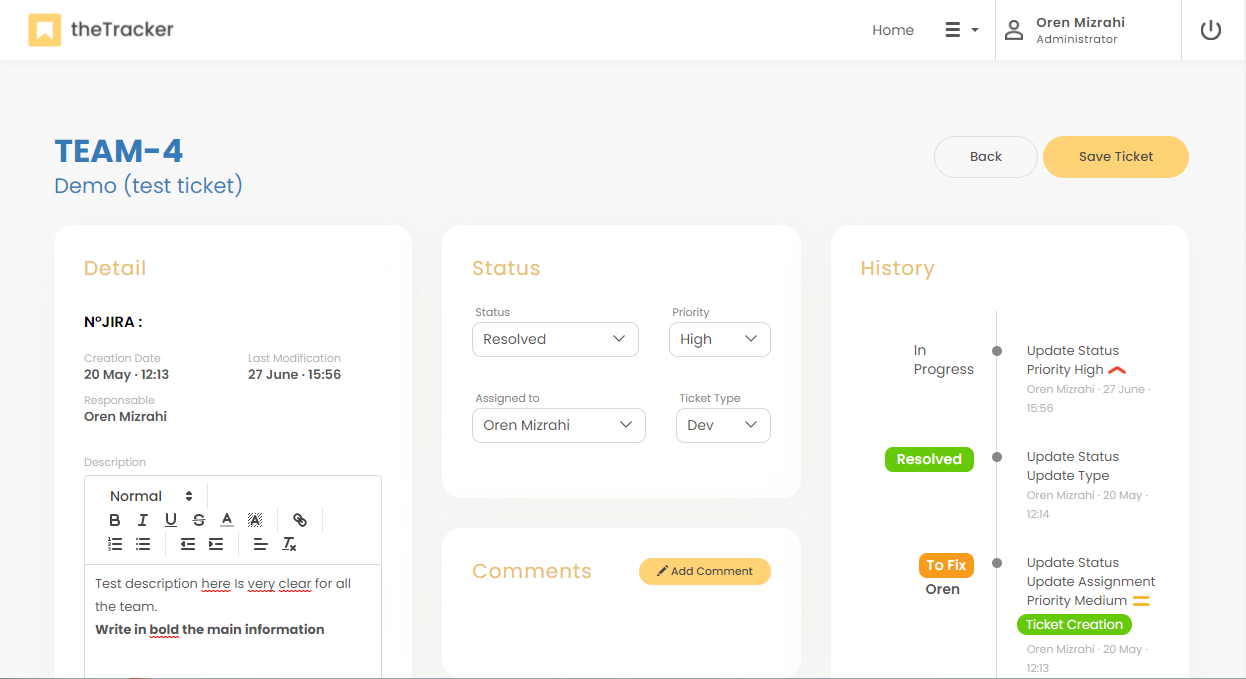Insert a link using the chain icon
Viewport: 1246px width, 679px height.
[300, 520]
